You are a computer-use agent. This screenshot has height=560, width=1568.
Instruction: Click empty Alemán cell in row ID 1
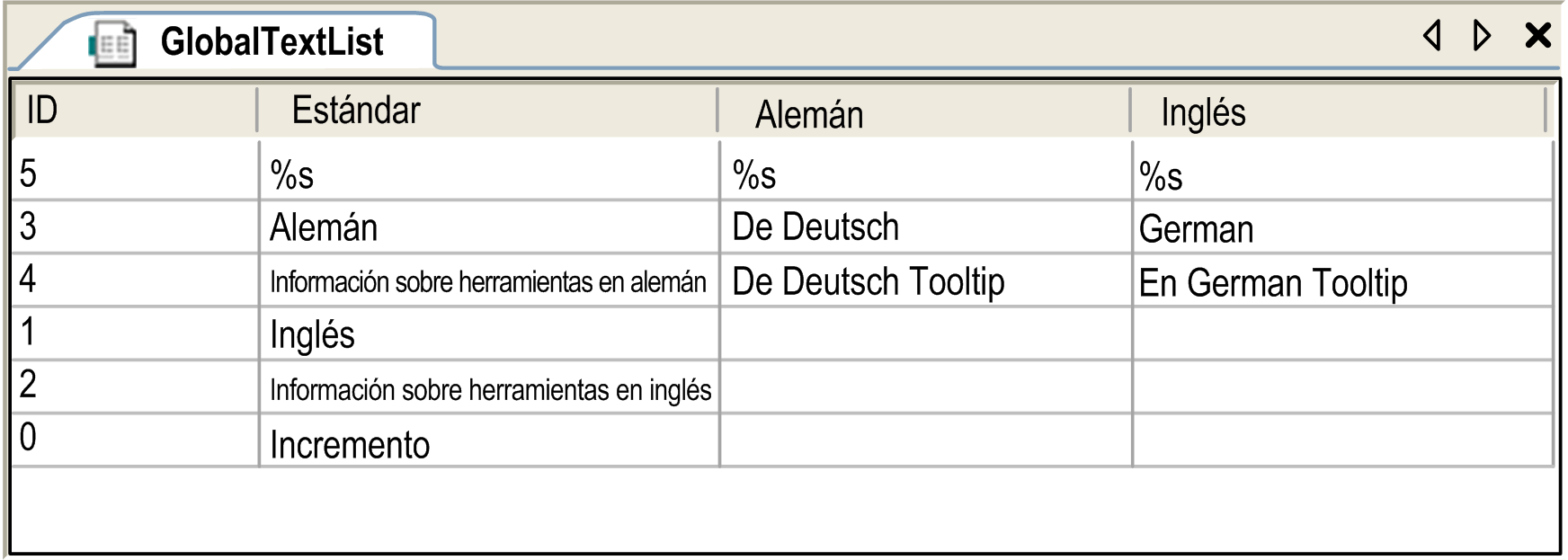925,333
